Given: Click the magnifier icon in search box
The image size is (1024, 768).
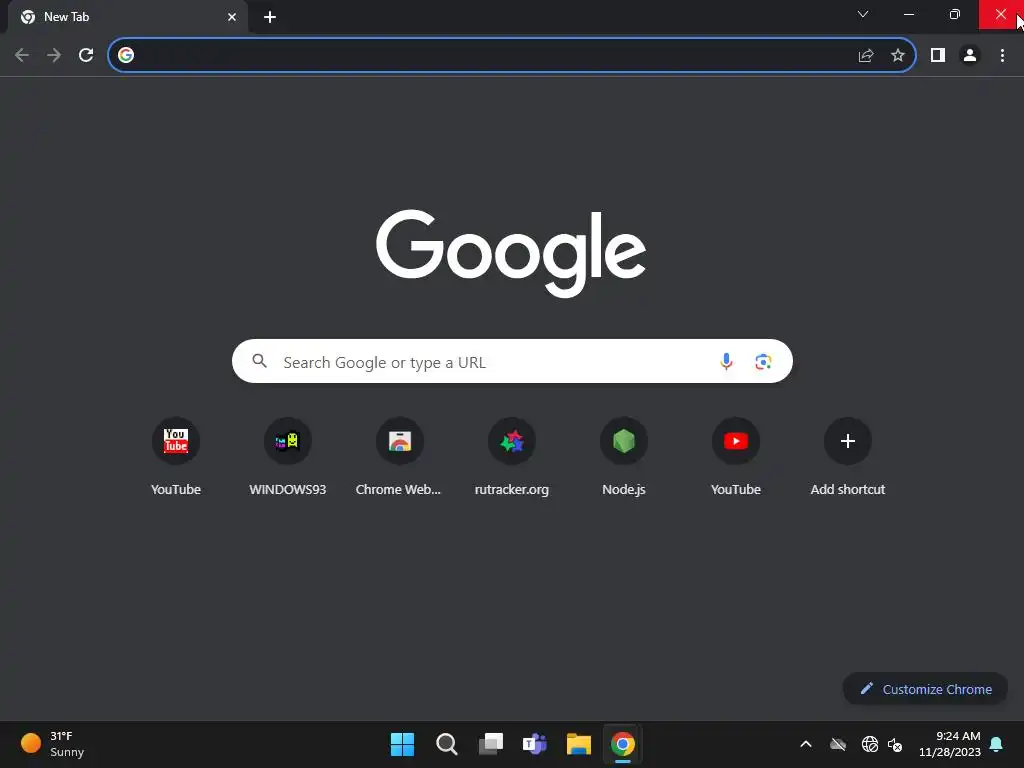Looking at the screenshot, I should click(259, 361).
